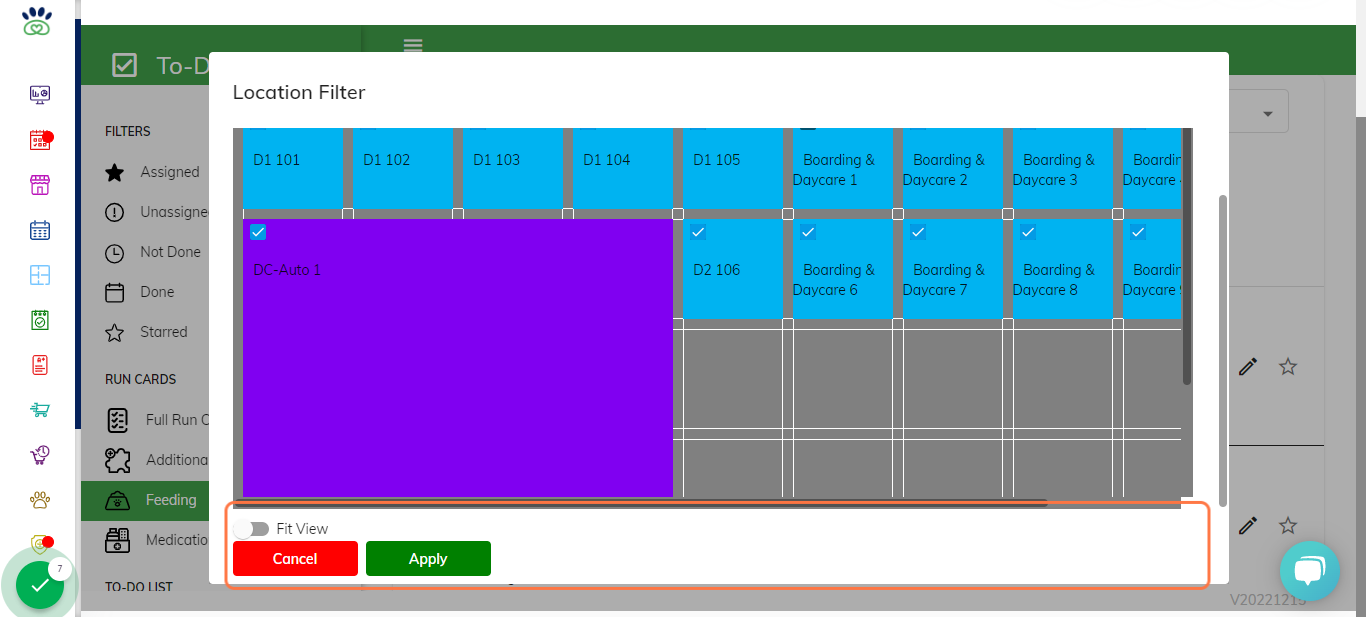Screen dimensions: 1366x617
Task: Select the D1 101 location tile
Action: (293, 168)
